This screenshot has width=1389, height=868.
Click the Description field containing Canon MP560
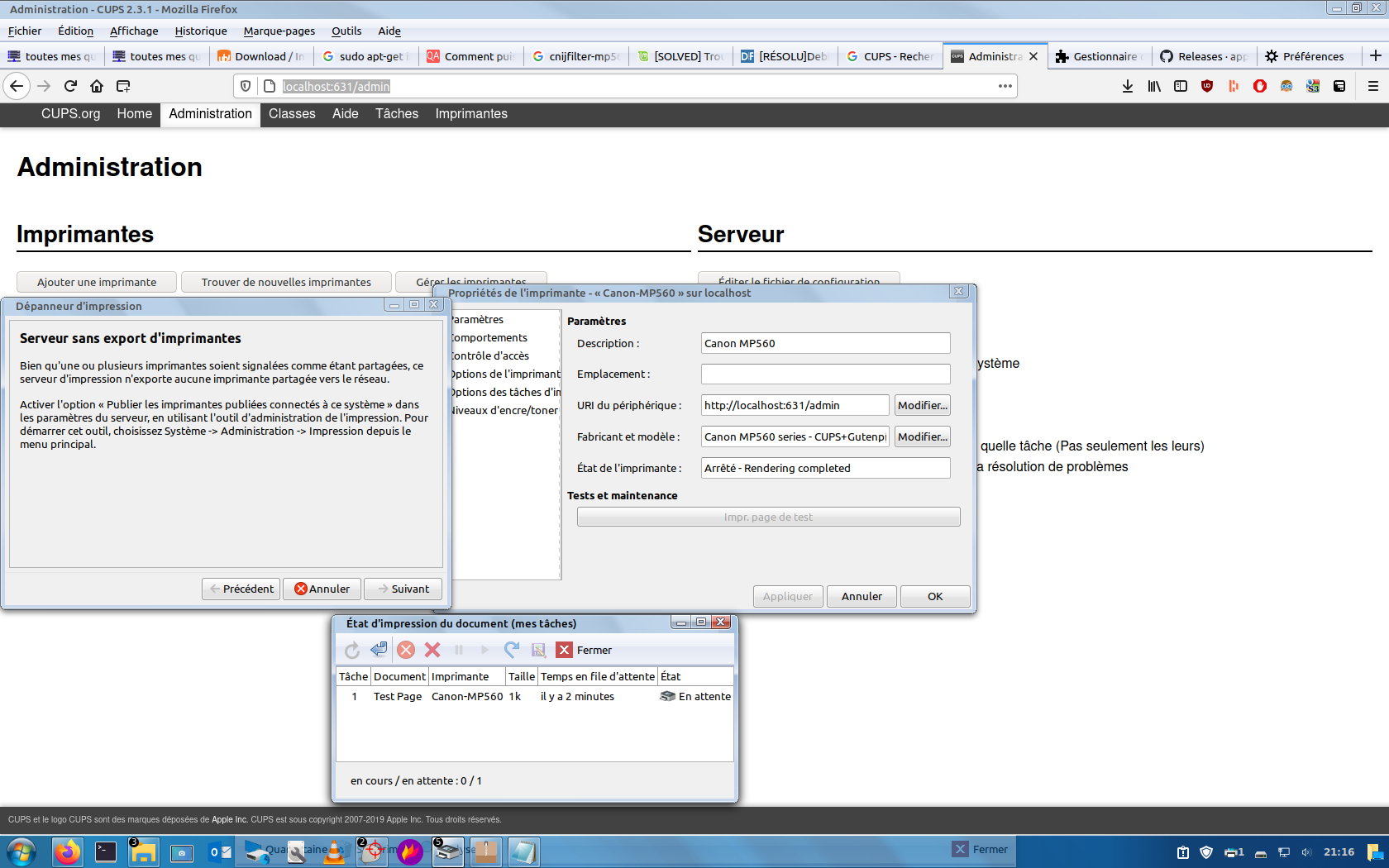pyautogui.click(x=826, y=343)
